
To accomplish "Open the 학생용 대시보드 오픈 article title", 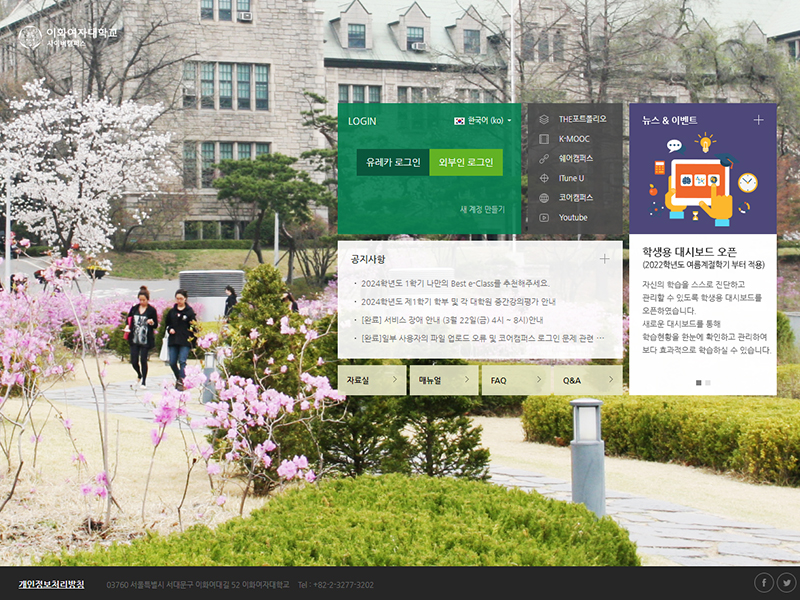I will point(689,252).
